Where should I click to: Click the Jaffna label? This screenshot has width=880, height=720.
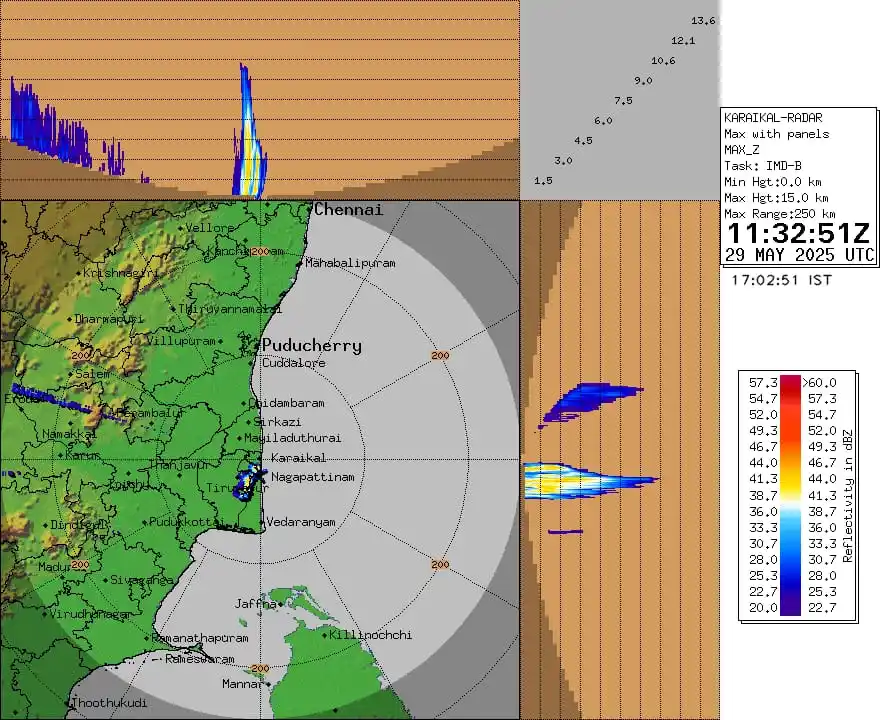(x=255, y=604)
